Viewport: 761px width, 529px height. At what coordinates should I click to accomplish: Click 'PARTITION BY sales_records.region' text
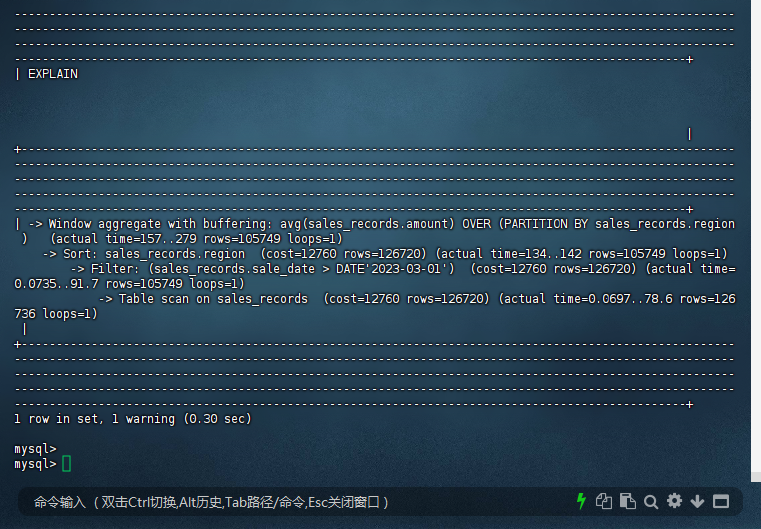(619, 224)
